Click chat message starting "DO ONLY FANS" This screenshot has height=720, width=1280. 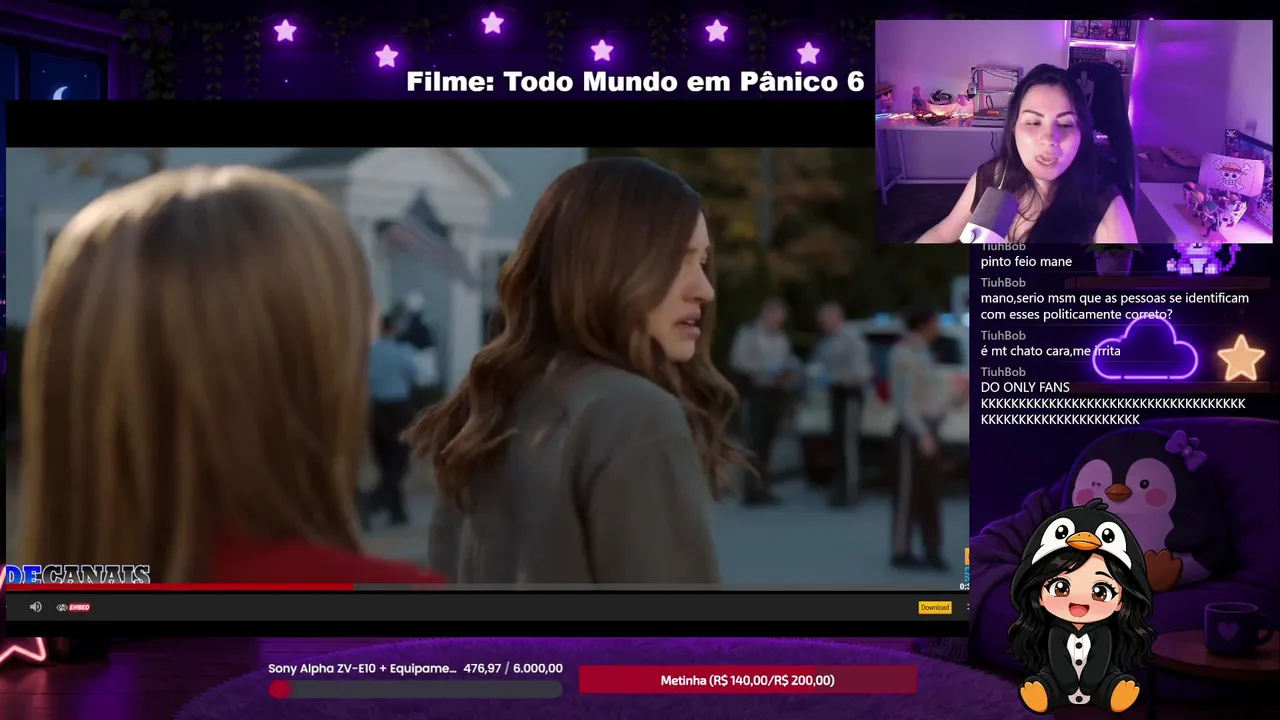point(1113,403)
